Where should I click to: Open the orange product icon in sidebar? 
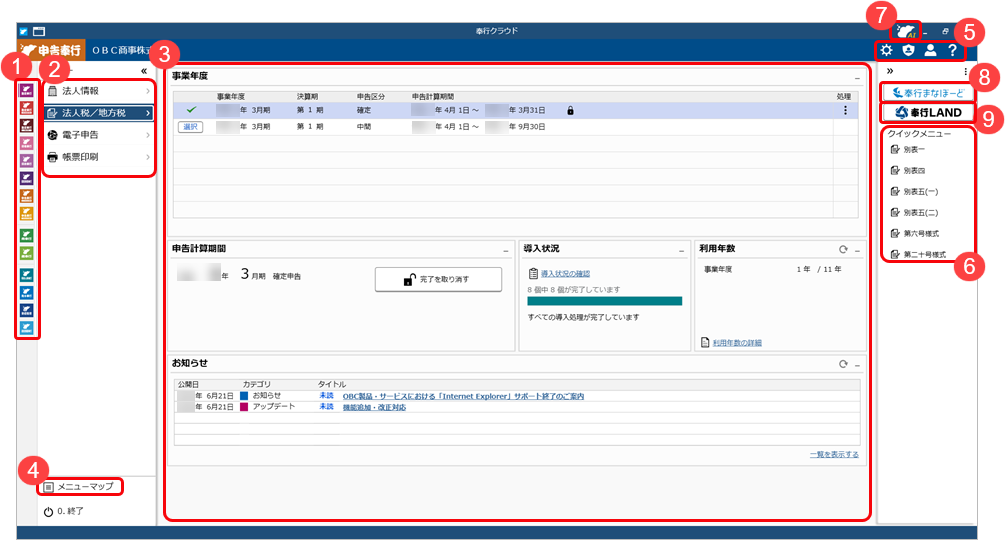click(x=26, y=195)
